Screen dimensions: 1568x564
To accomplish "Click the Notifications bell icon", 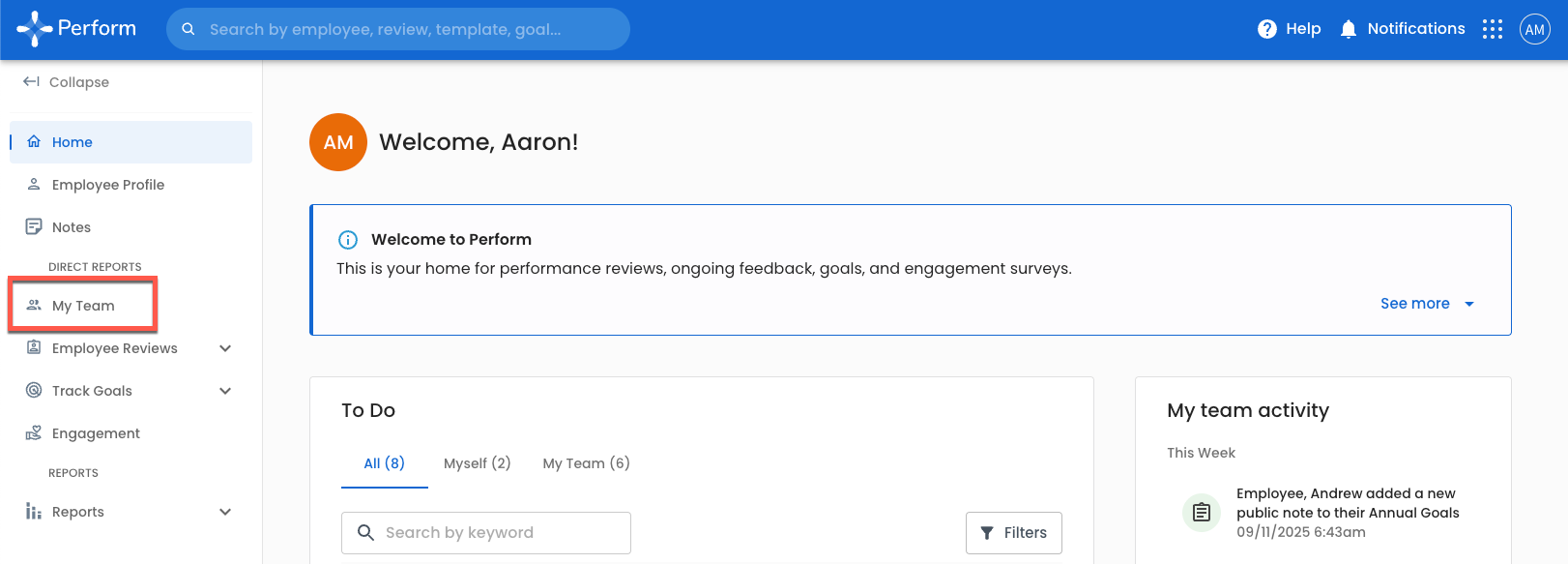I will point(1349,29).
